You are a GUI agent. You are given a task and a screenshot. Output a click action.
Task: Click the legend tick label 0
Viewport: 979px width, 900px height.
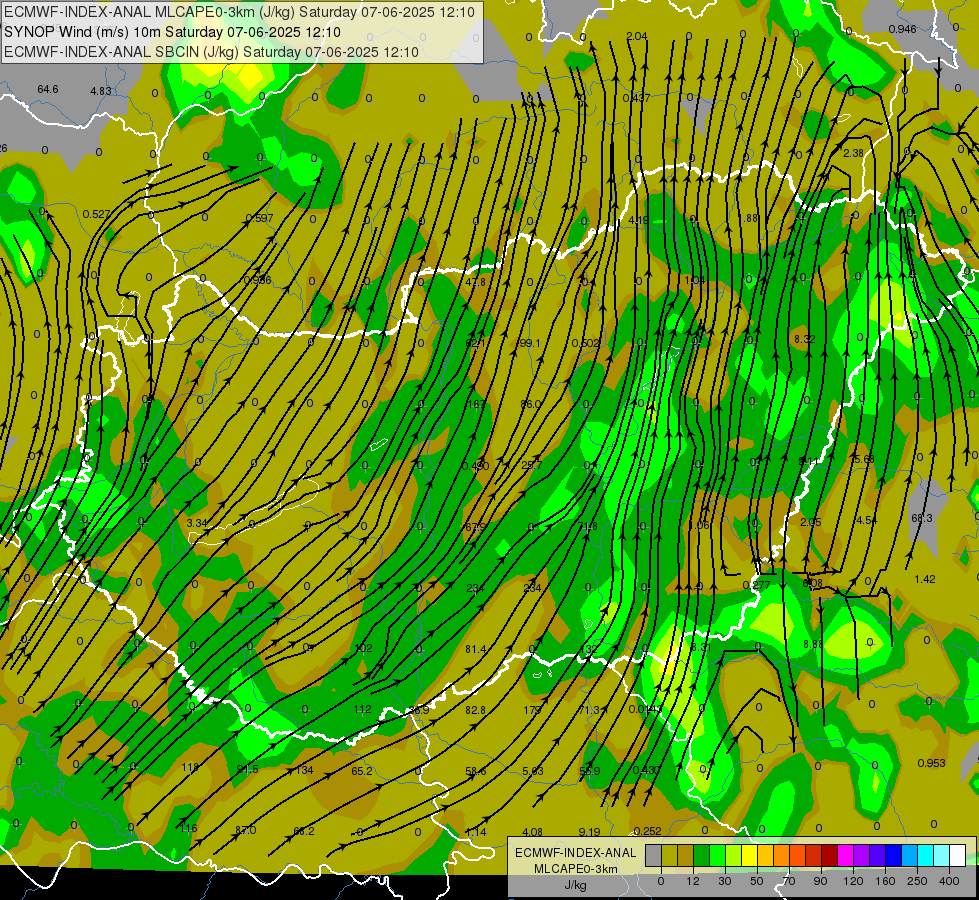click(661, 881)
